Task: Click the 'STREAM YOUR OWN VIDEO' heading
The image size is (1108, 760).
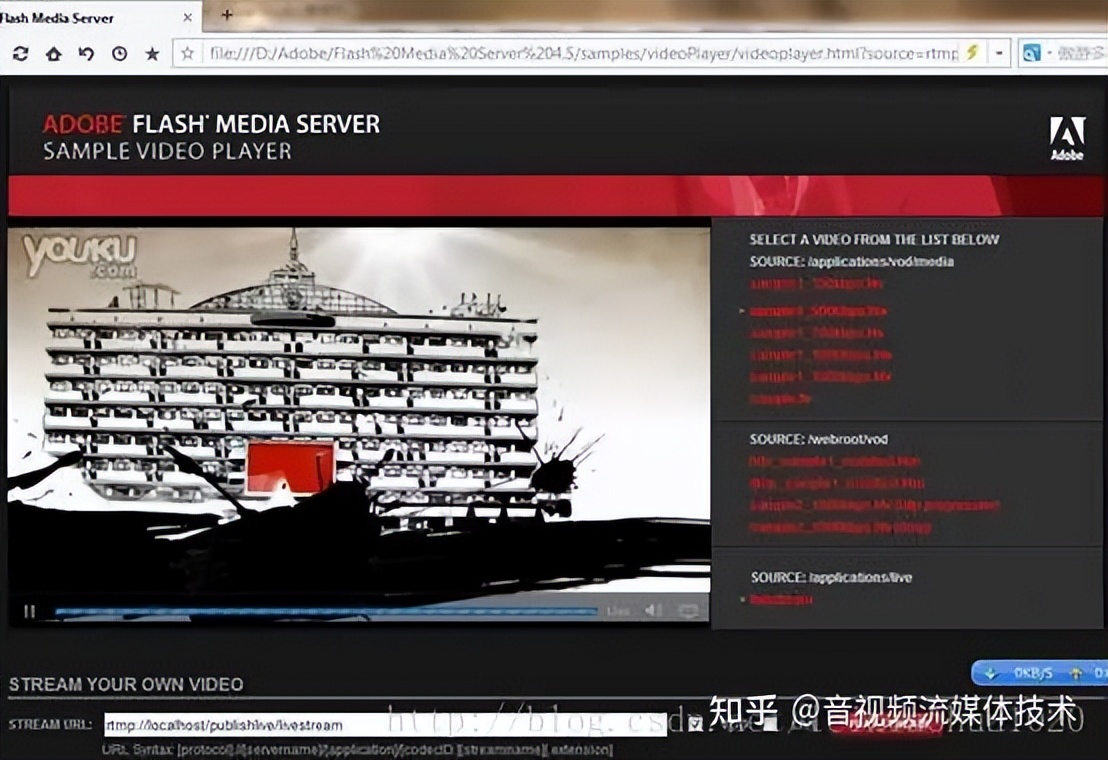Action: click(126, 684)
